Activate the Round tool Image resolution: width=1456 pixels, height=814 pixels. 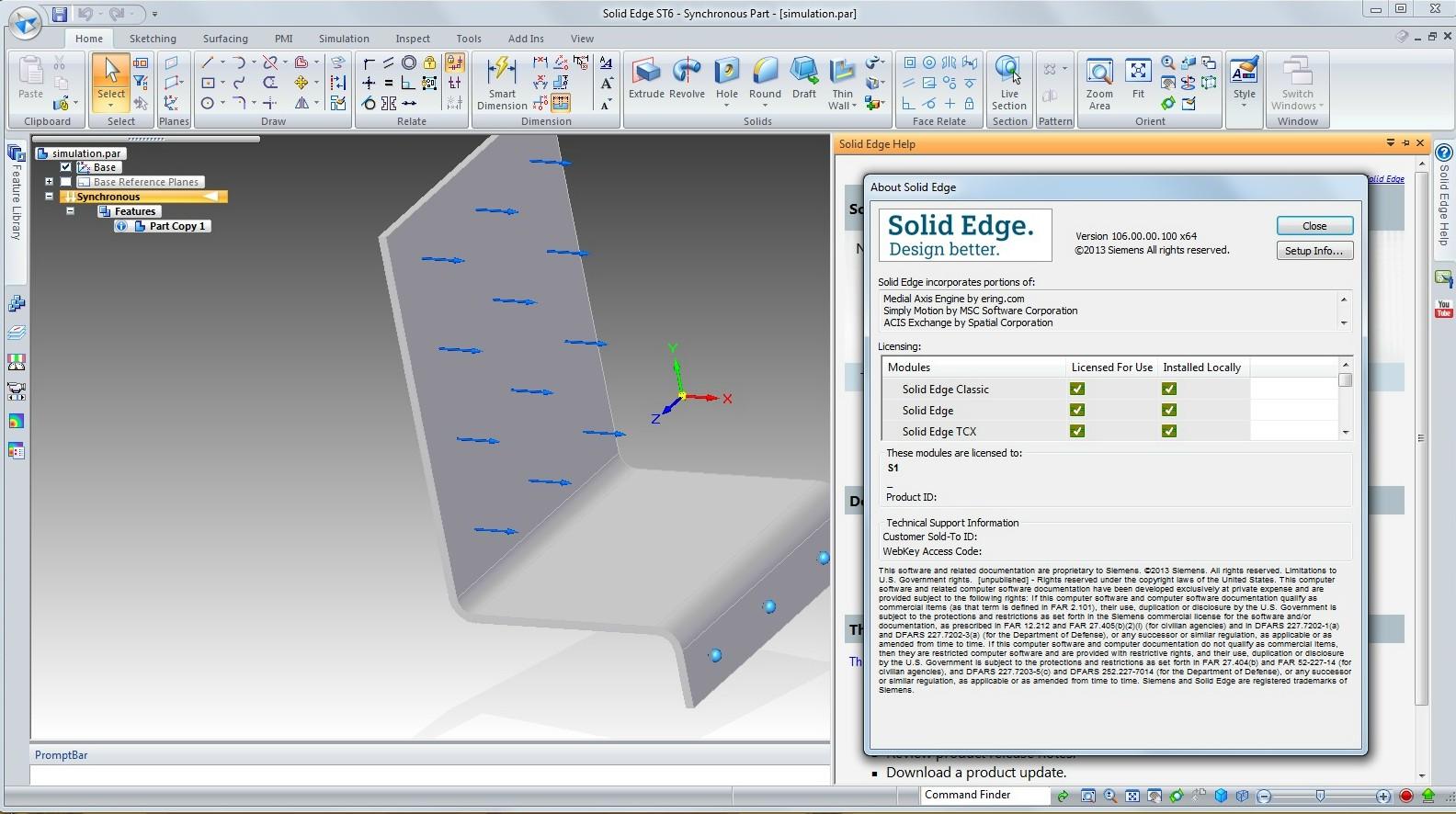coord(765,77)
